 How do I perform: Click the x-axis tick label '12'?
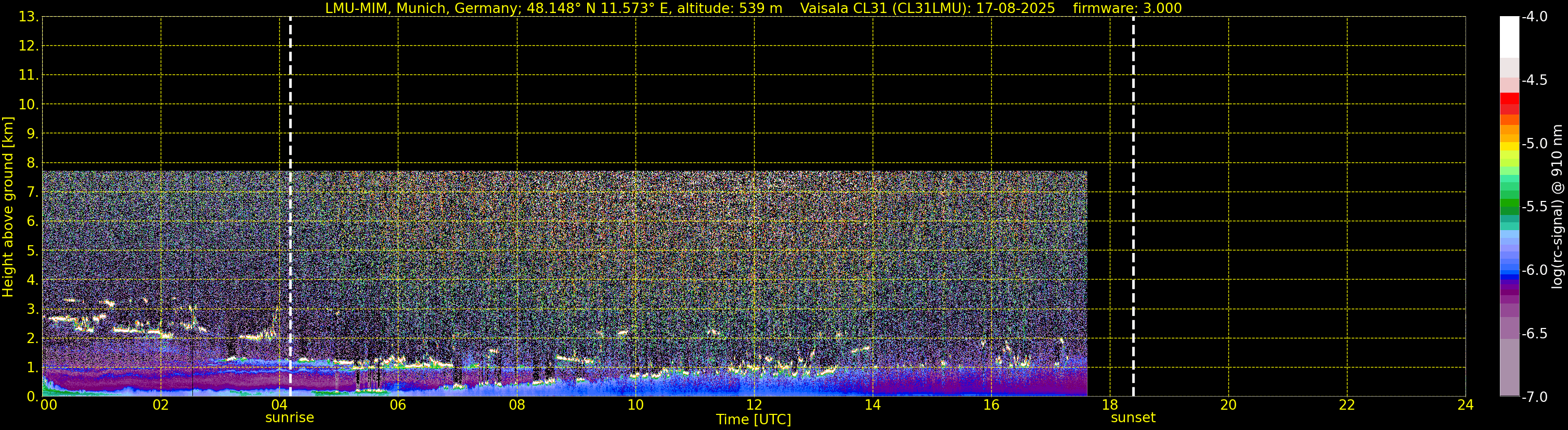click(x=754, y=405)
